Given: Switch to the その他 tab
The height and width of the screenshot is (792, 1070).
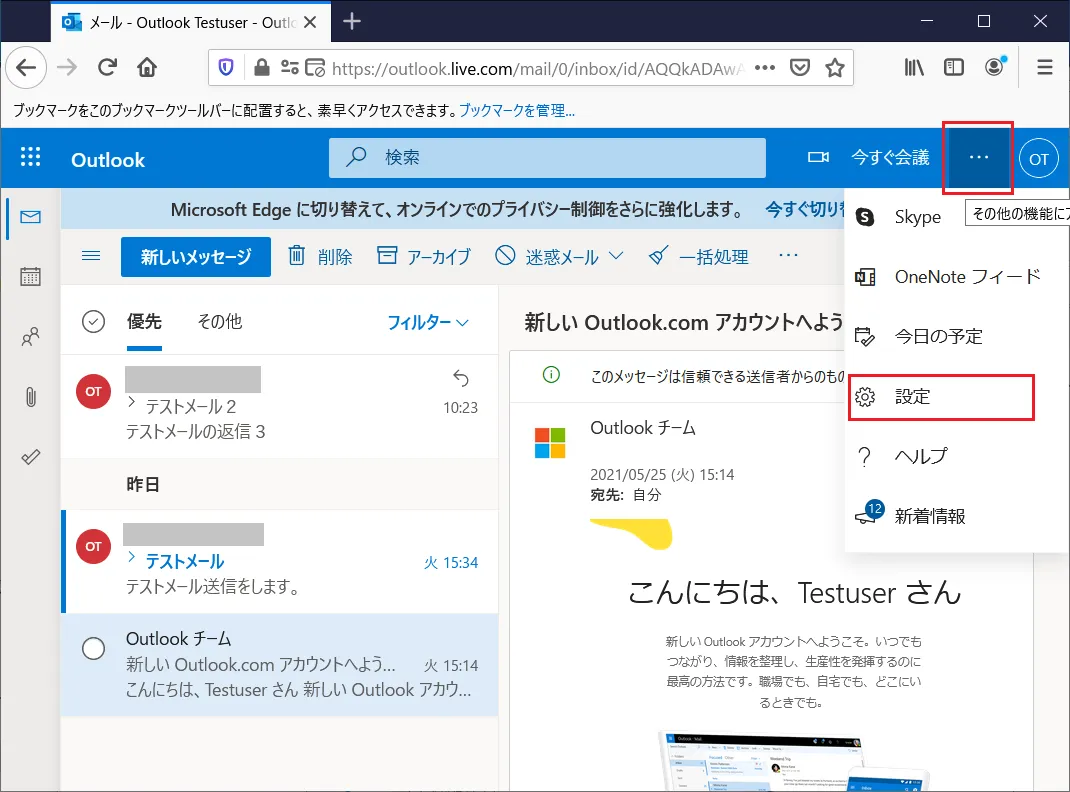Looking at the screenshot, I should [220, 321].
